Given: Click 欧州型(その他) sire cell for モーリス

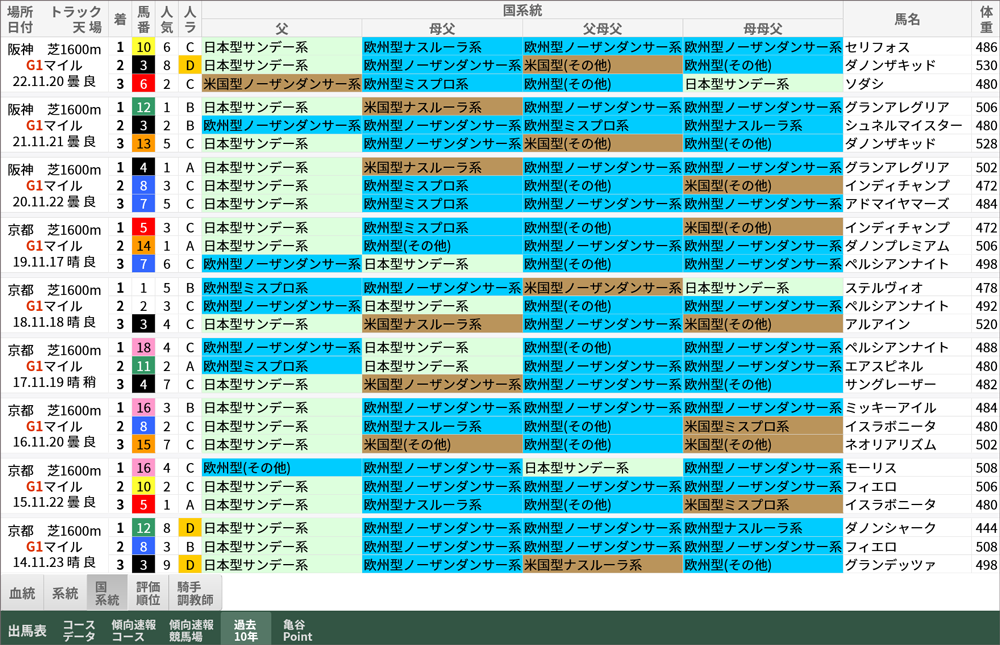Looking at the screenshot, I should click(x=282, y=468).
